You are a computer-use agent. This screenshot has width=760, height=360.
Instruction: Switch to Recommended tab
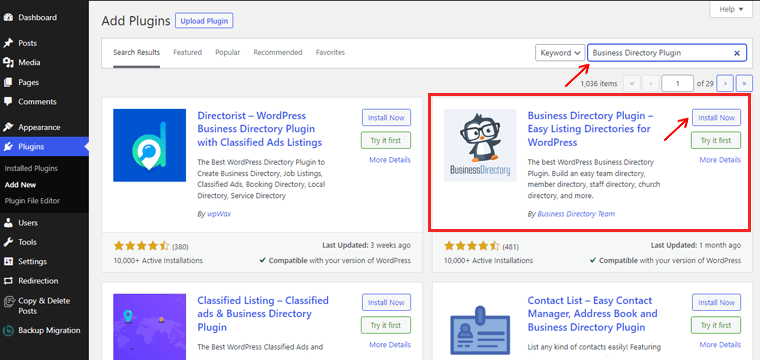point(278,52)
